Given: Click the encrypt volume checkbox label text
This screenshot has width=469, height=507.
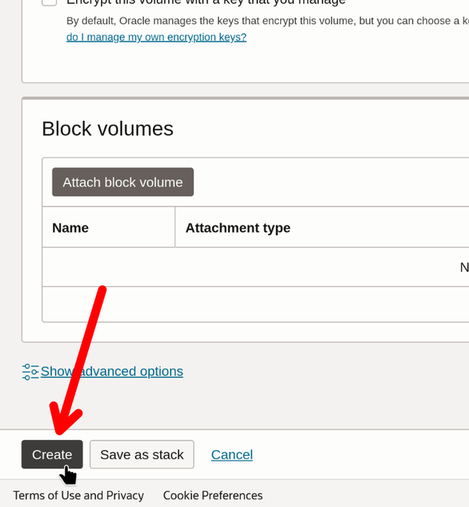Looking at the screenshot, I should tap(206, 3).
